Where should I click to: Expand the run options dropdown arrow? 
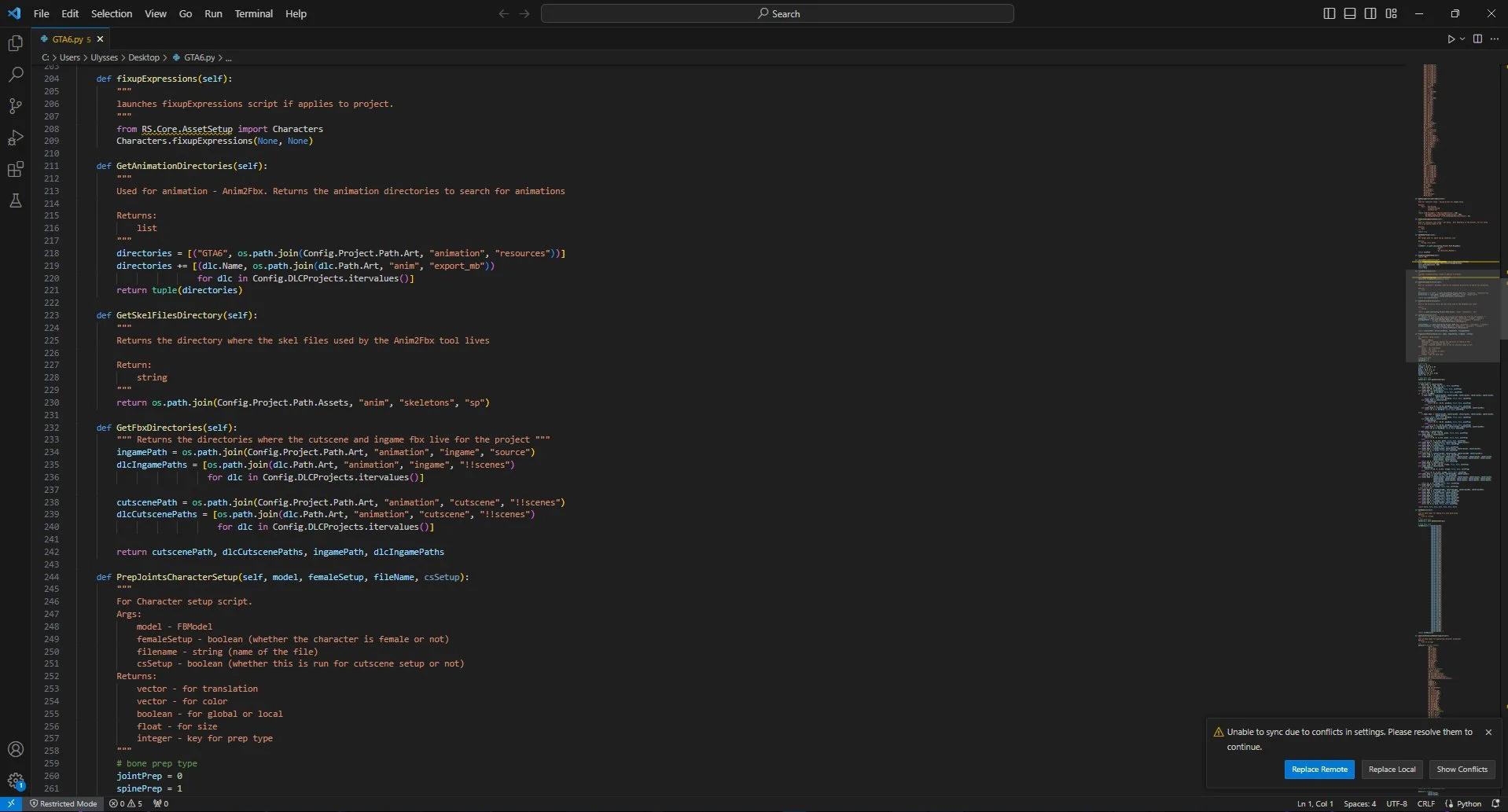coord(1462,39)
